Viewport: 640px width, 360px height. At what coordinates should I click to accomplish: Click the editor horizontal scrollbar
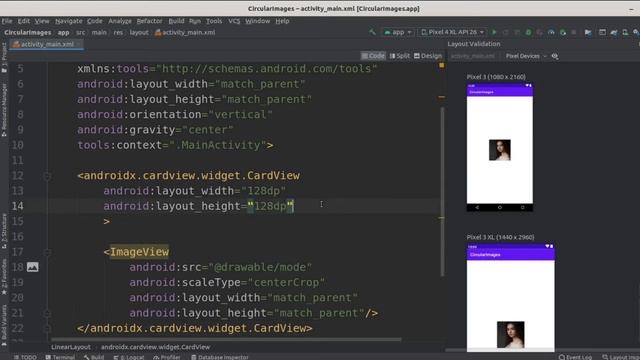[226, 339]
